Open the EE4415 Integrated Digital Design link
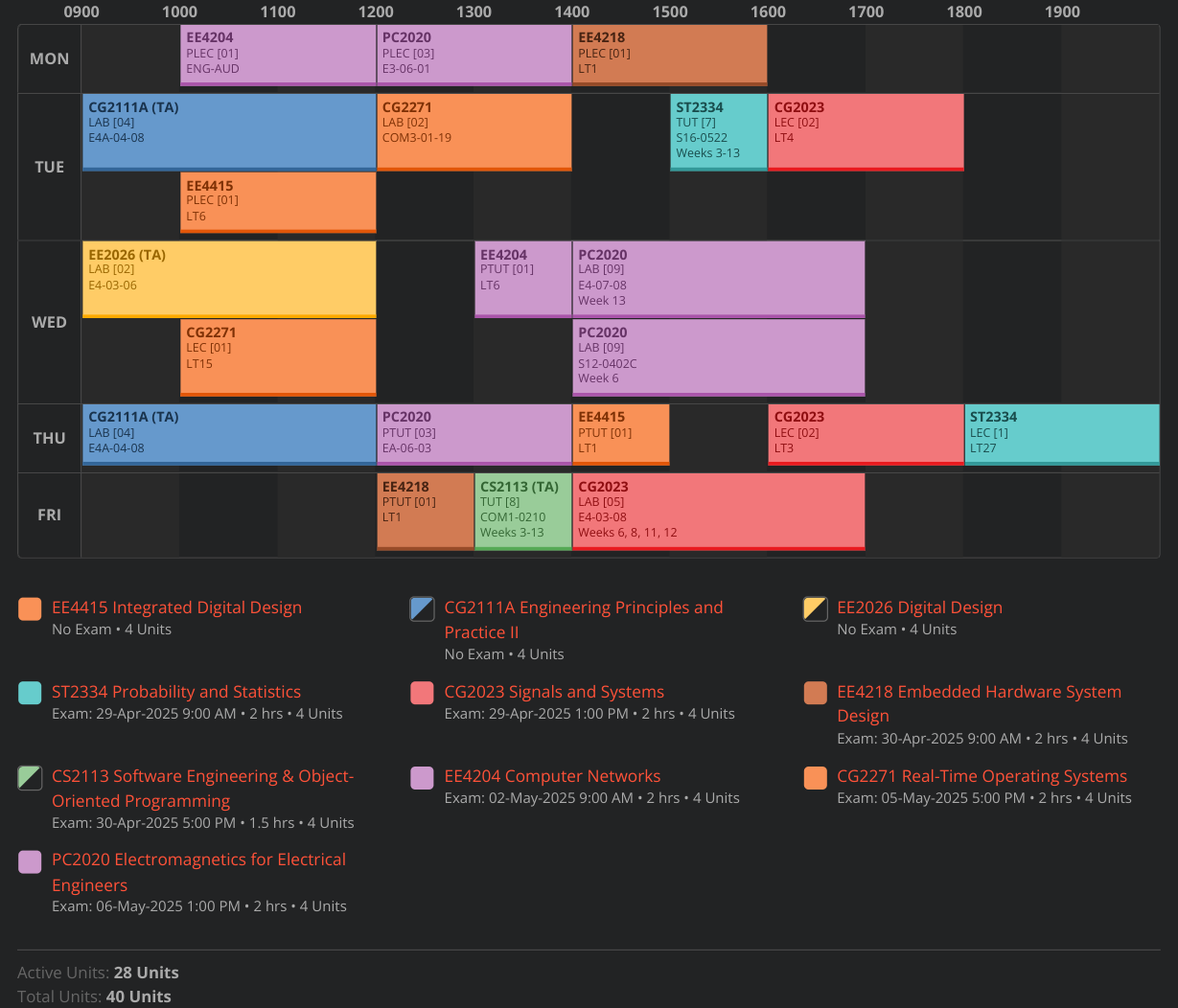The width and height of the screenshot is (1178, 1008). click(176, 607)
